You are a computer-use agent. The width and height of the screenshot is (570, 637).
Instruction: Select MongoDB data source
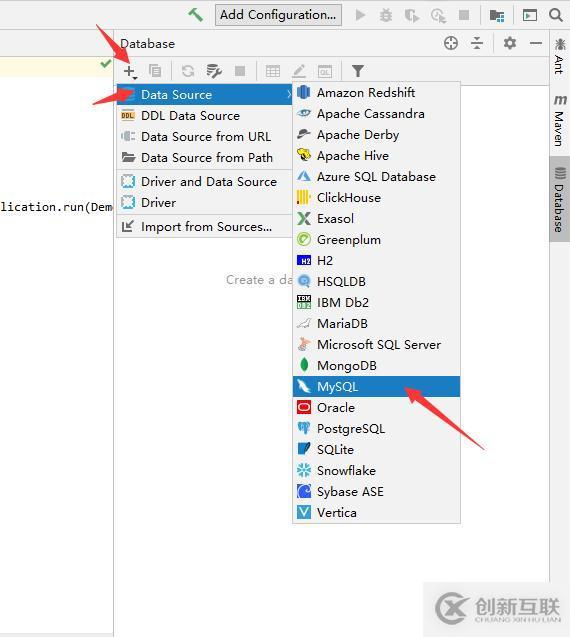coord(376,366)
